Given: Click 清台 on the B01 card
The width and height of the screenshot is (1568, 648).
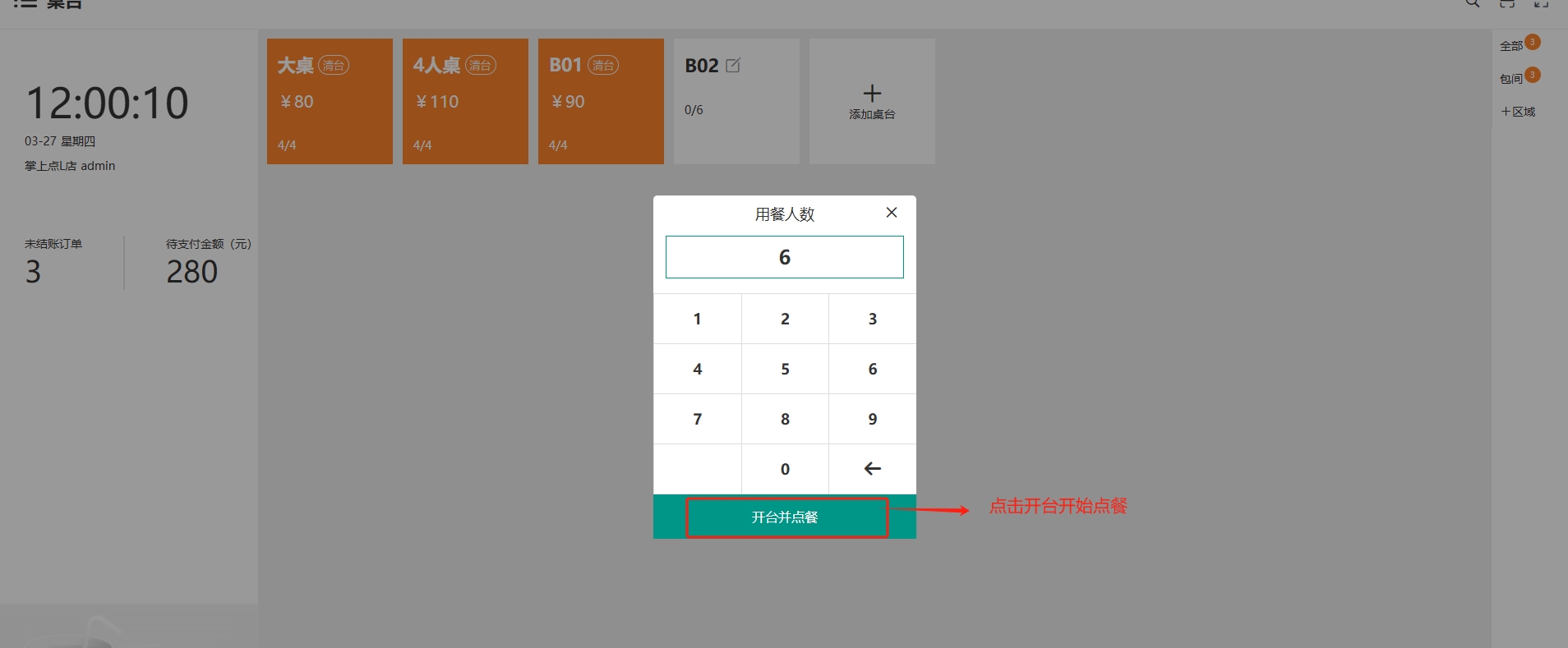Looking at the screenshot, I should (603, 66).
